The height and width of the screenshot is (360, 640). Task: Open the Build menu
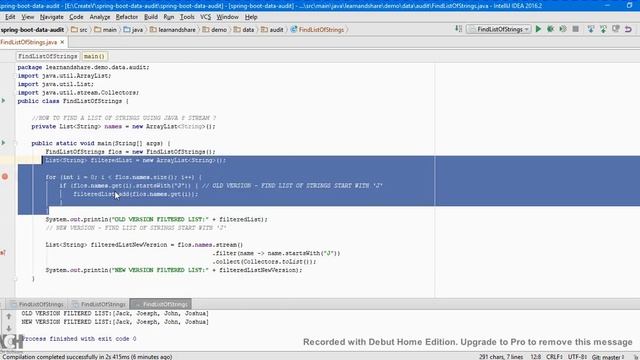(151, 17)
